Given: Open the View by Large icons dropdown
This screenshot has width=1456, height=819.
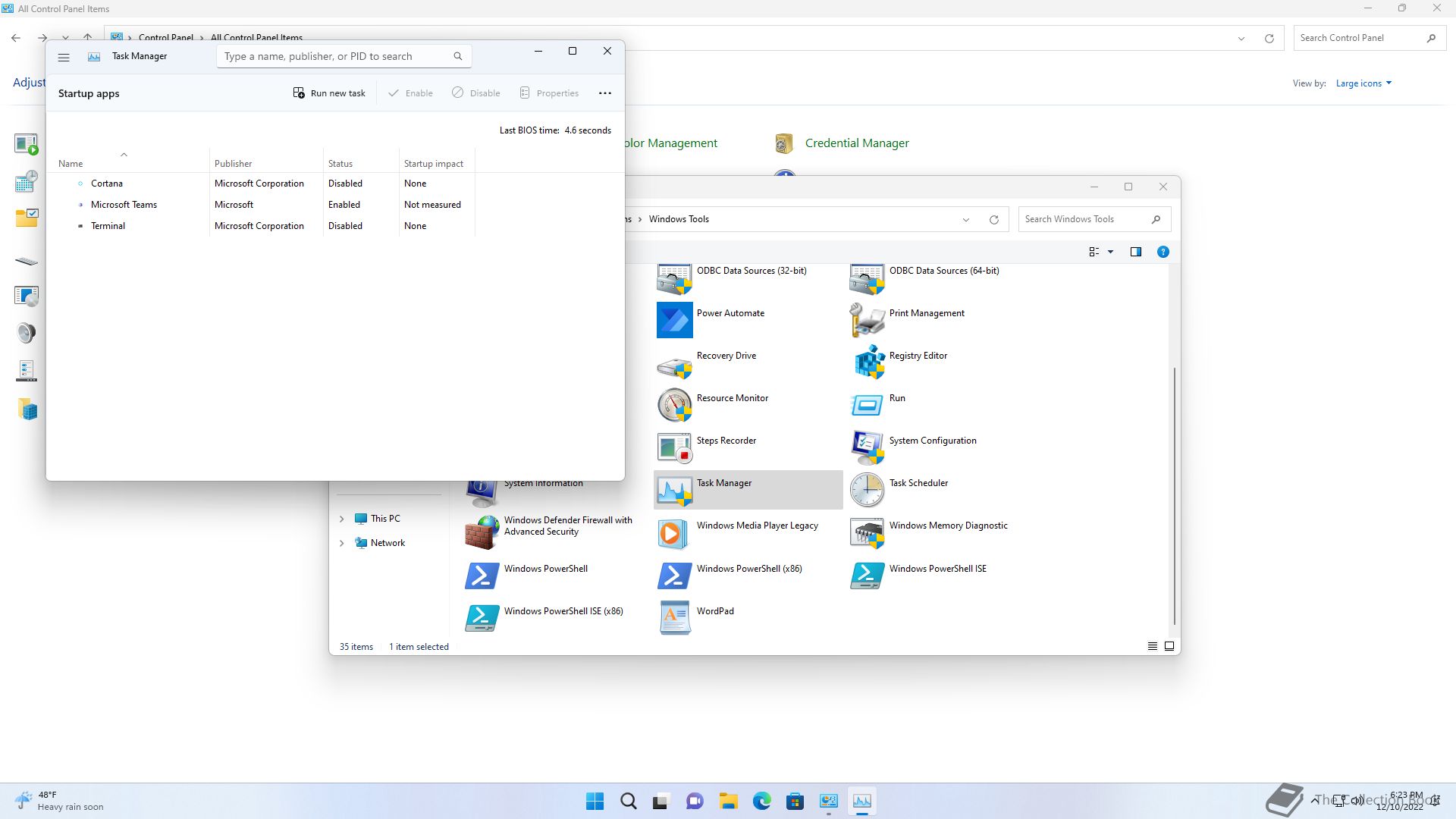Looking at the screenshot, I should coord(1363,83).
